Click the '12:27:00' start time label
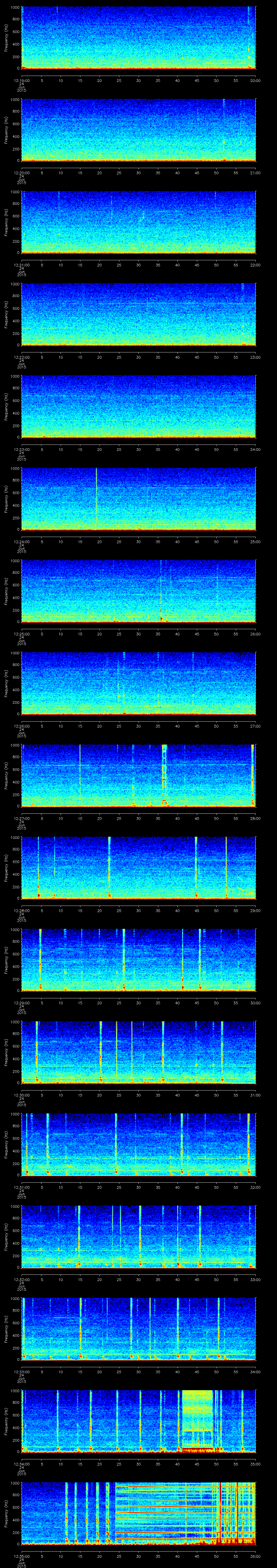 pos(21,818)
